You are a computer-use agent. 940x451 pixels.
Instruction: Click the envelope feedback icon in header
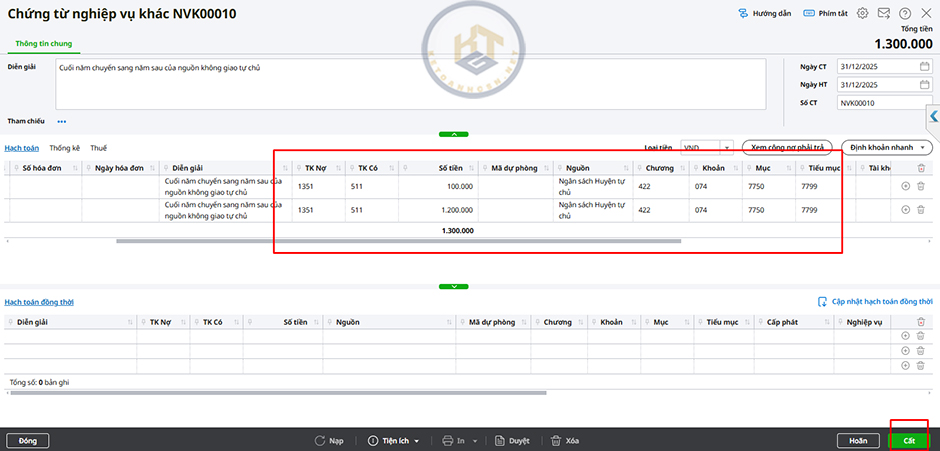click(x=884, y=14)
